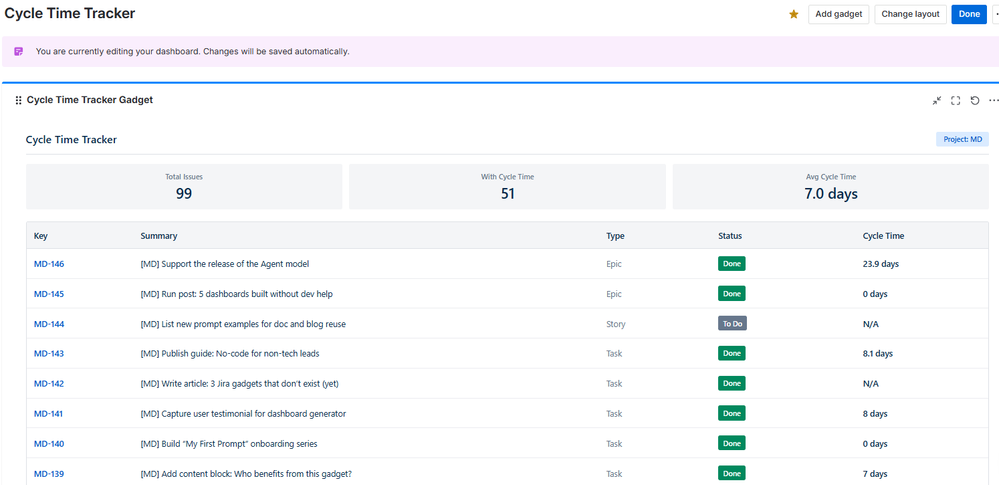999x485 pixels.
Task: Click the Change layout button
Action: click(910, 14)
